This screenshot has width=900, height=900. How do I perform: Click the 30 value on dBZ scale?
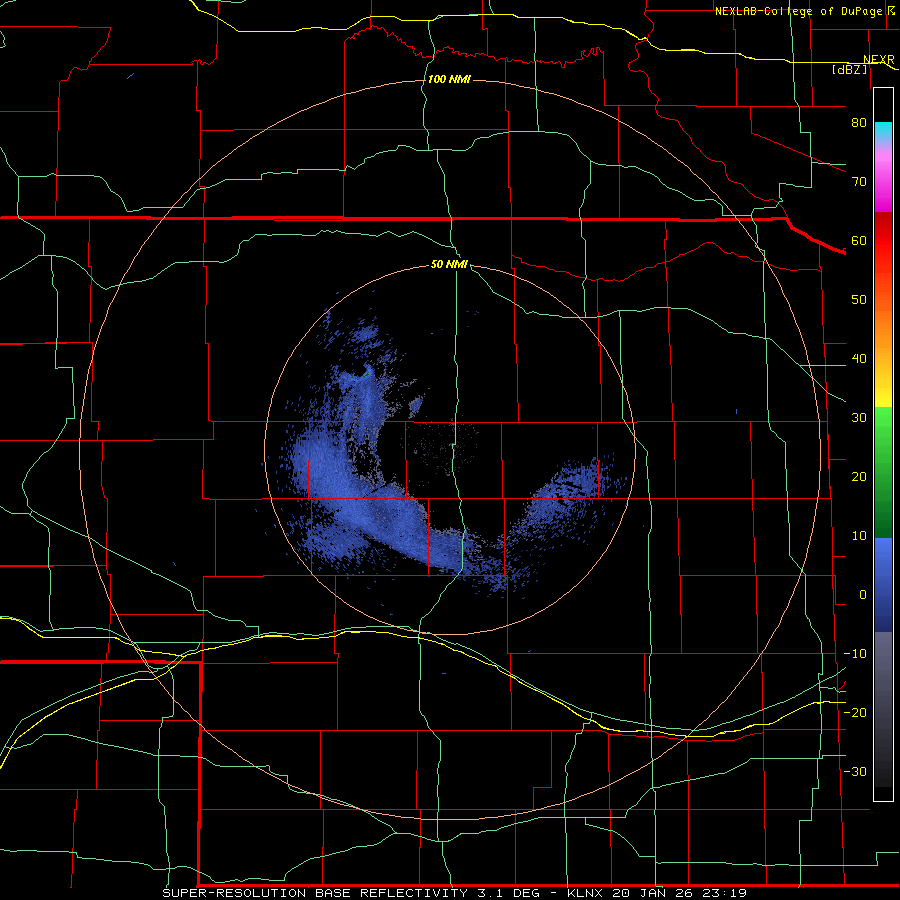[x=859, y=418]
